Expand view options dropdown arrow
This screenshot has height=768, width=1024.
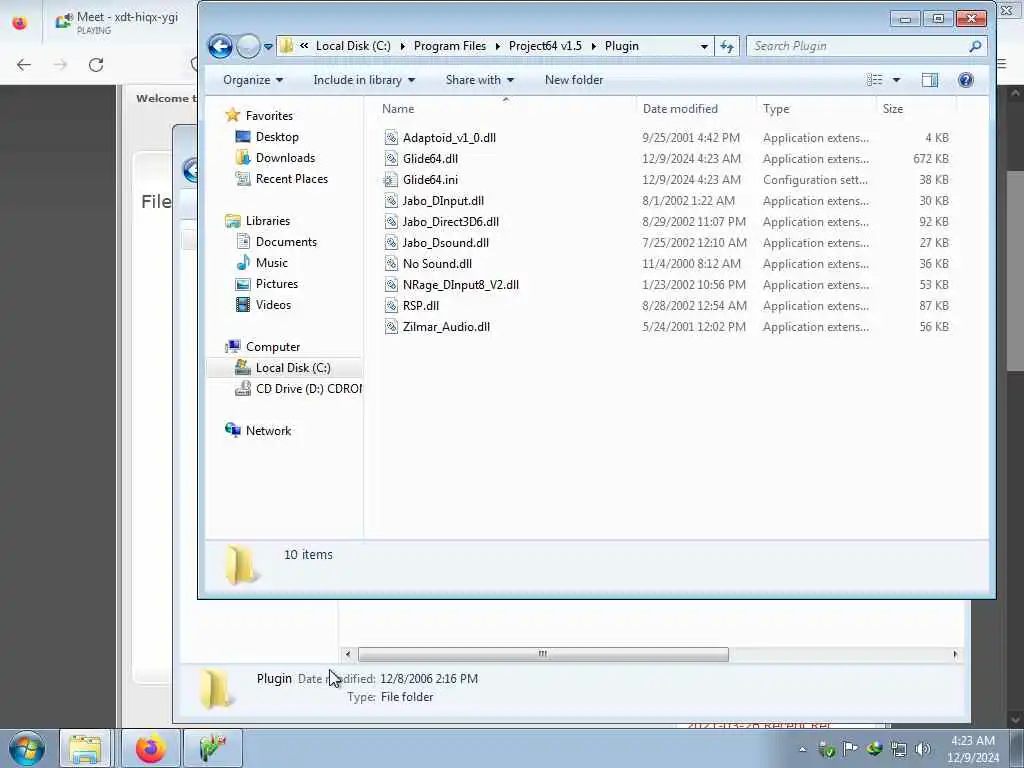pos(896,80)
